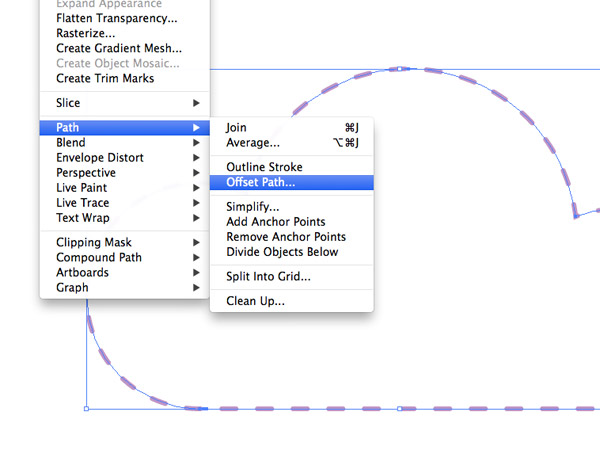
Task: Click the bottom center bounding box handle
Action: pos(399,409)
